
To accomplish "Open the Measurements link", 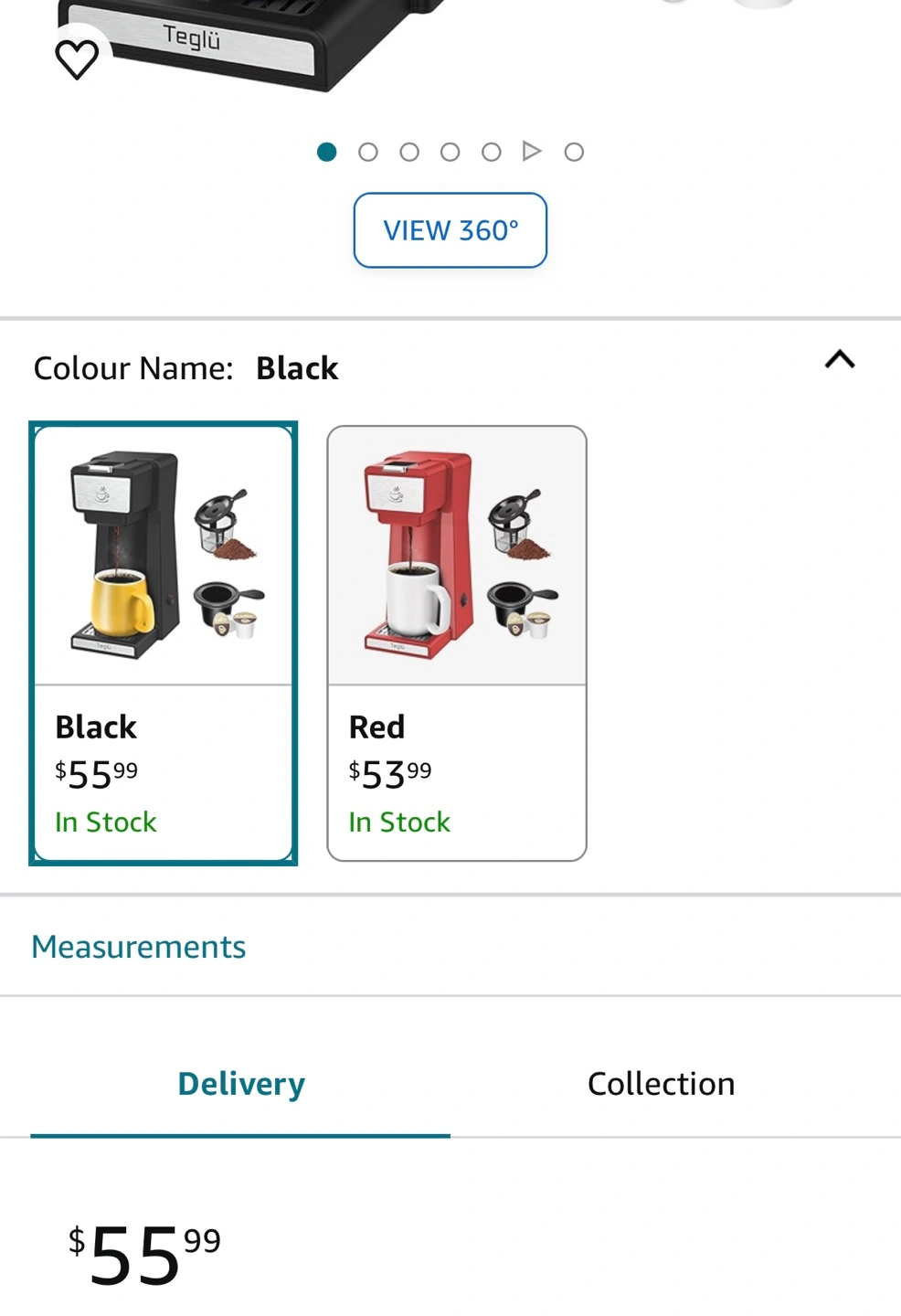I will click(139, 947).
